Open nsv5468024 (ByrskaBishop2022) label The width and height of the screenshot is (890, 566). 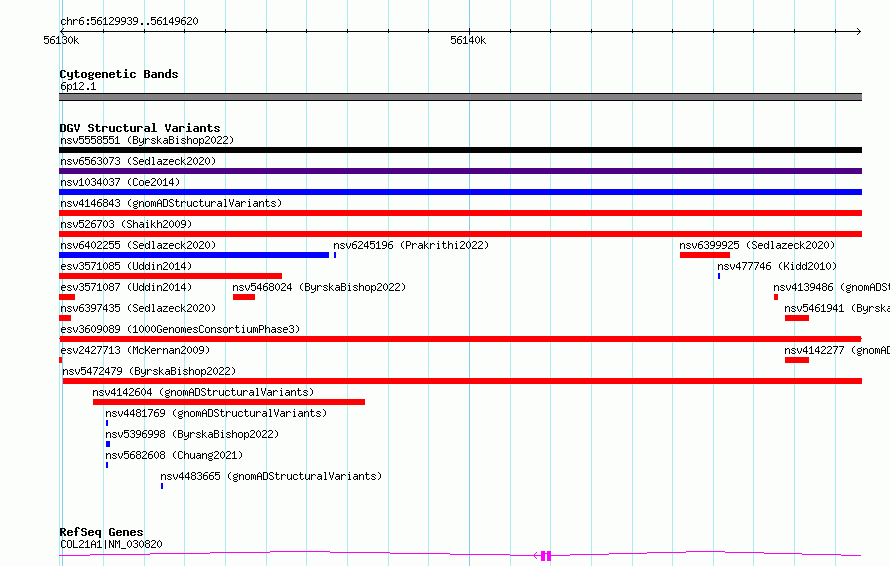[319, 287]
